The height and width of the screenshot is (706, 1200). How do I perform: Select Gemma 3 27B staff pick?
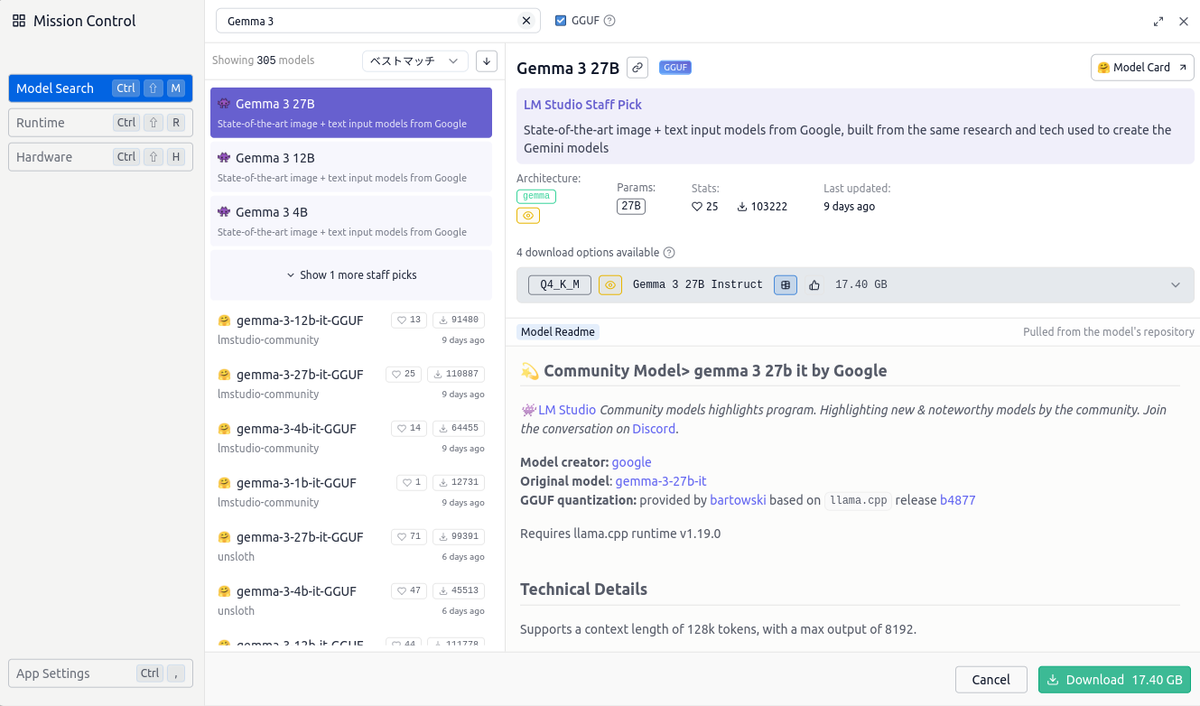(351, 113)
